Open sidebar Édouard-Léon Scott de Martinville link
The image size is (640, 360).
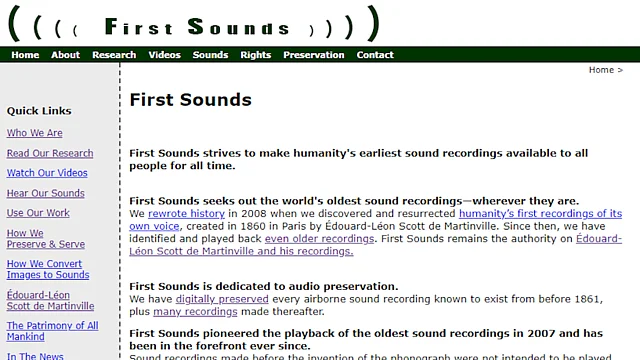tap(50, 300)
